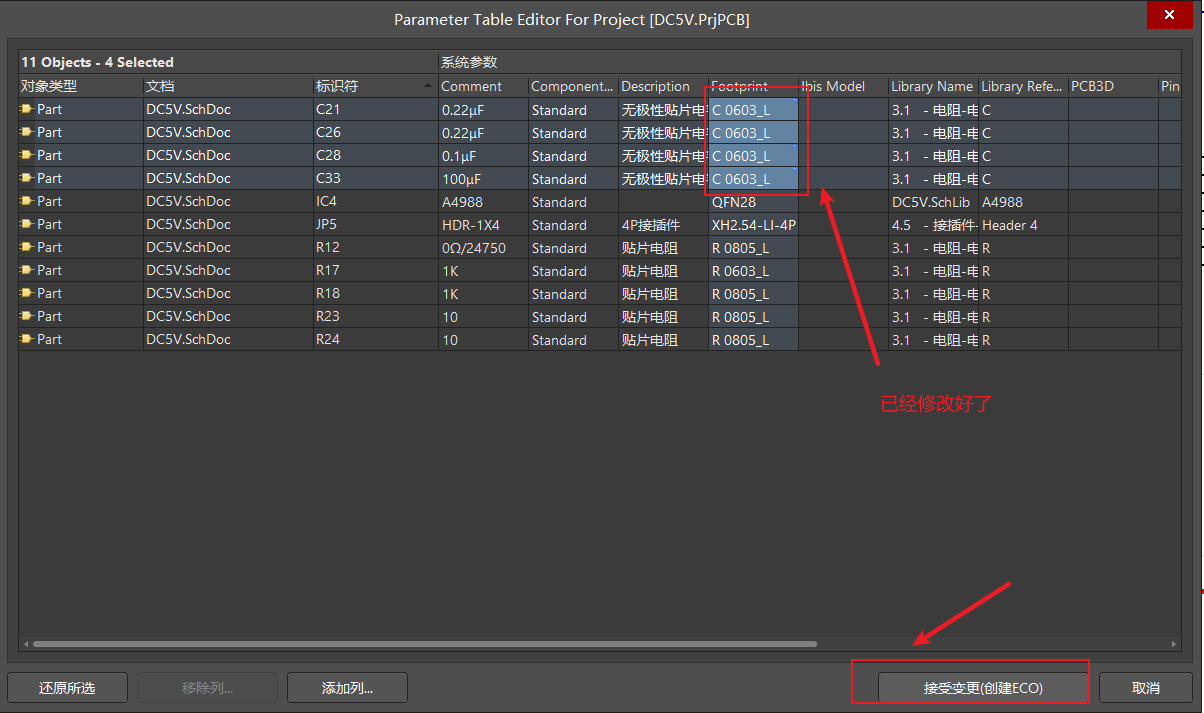Click the 文档 column header
Screen dimensions: 1204x713
point(228,86)
